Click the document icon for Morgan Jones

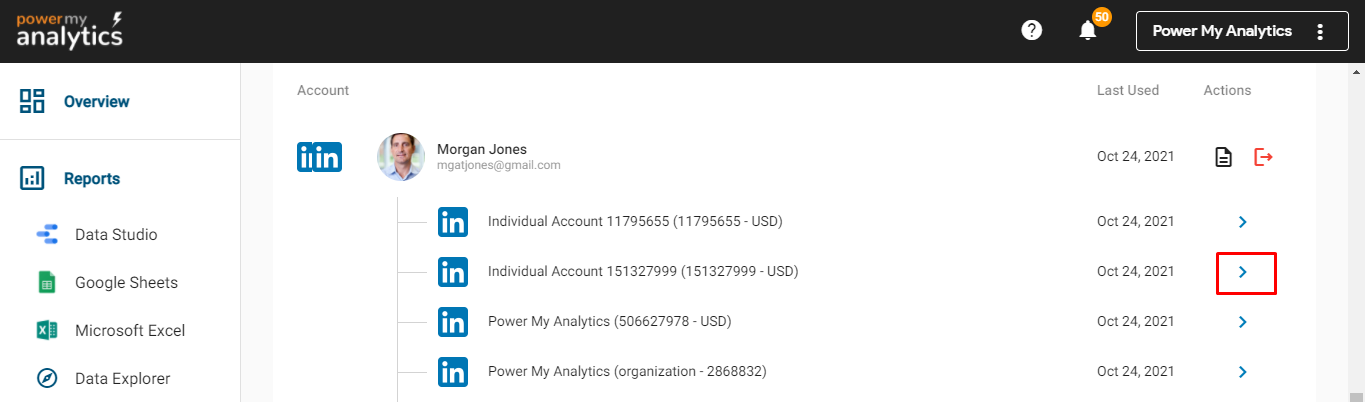pyautogui.click(x=1223, y=157)
